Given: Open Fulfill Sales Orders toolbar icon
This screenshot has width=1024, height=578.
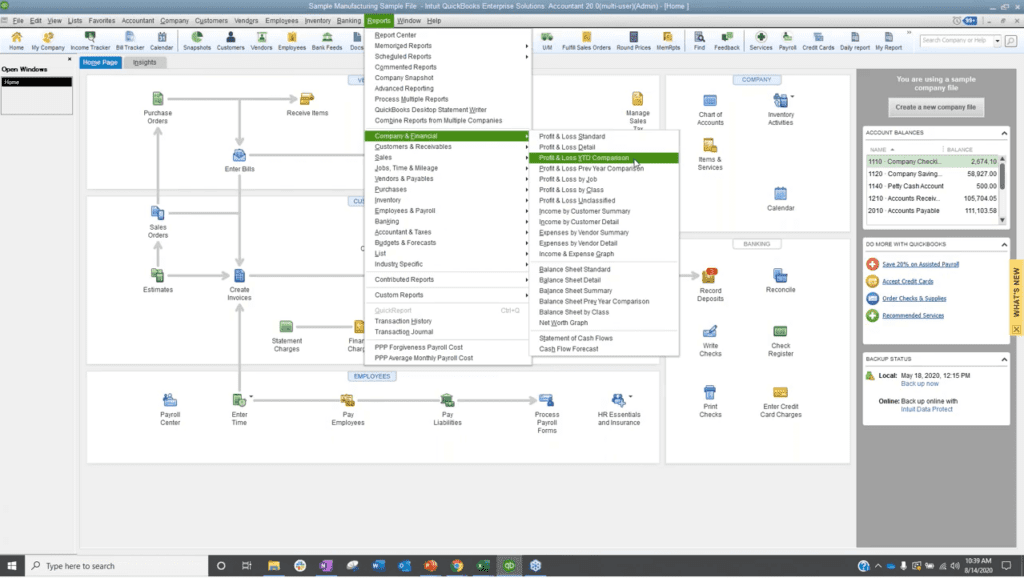Looking at the screenshot, I should click(586, 40).
